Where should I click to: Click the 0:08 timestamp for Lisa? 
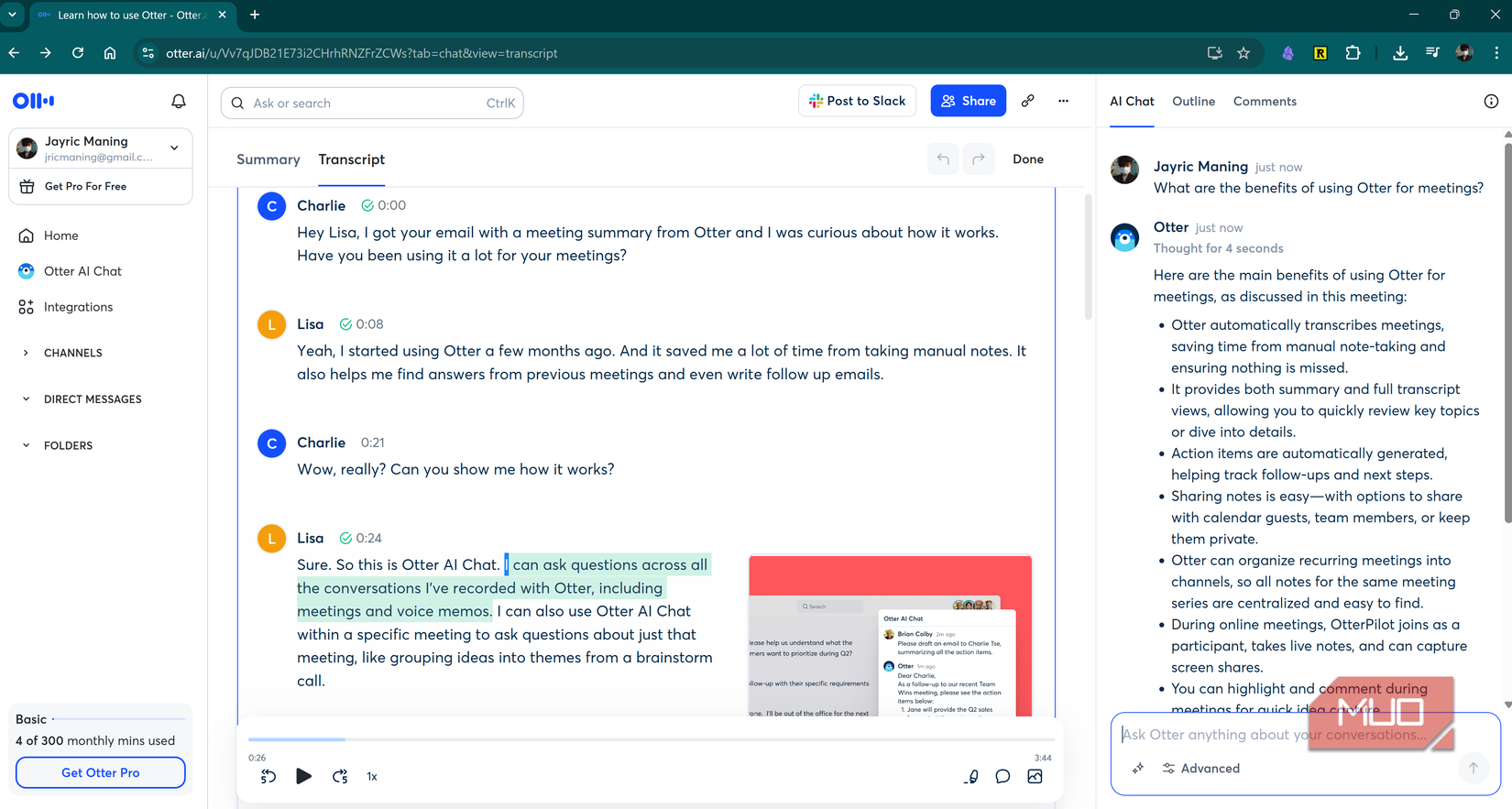point(370,324)
